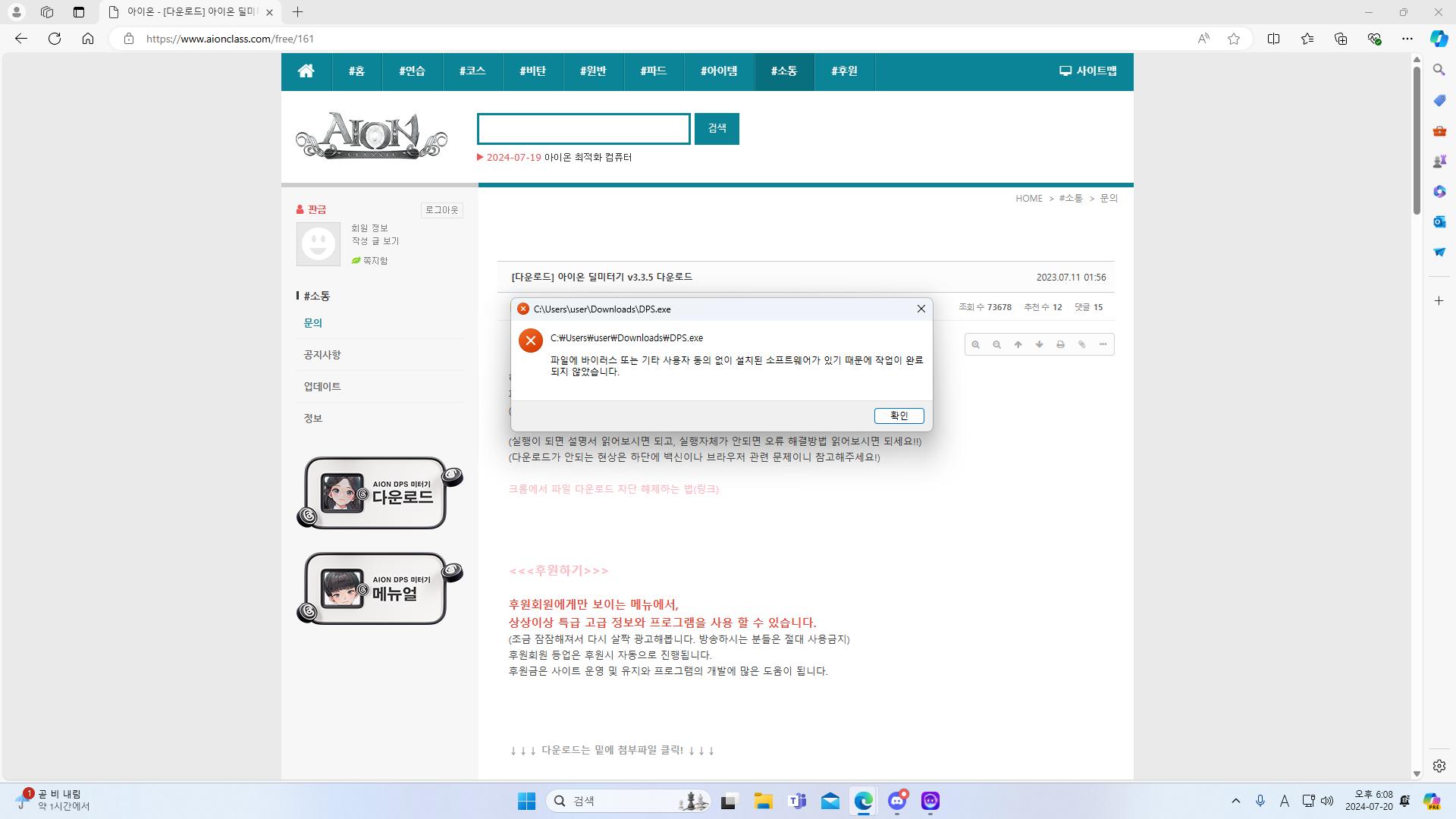
Task: Open the #후원 menu item
Action: point(844,71)
